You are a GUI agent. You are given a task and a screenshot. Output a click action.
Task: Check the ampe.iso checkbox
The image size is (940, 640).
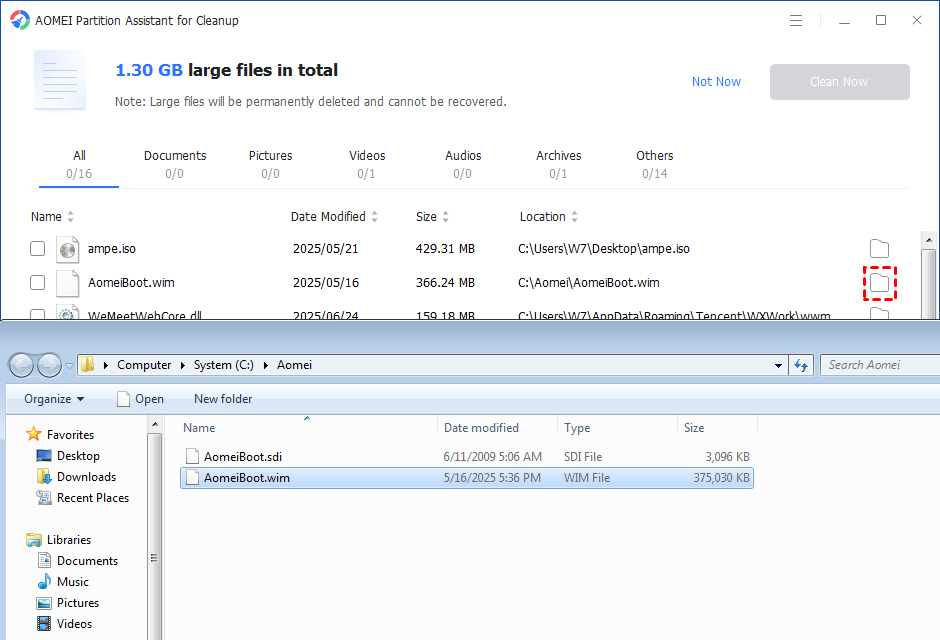click(37, 248)
